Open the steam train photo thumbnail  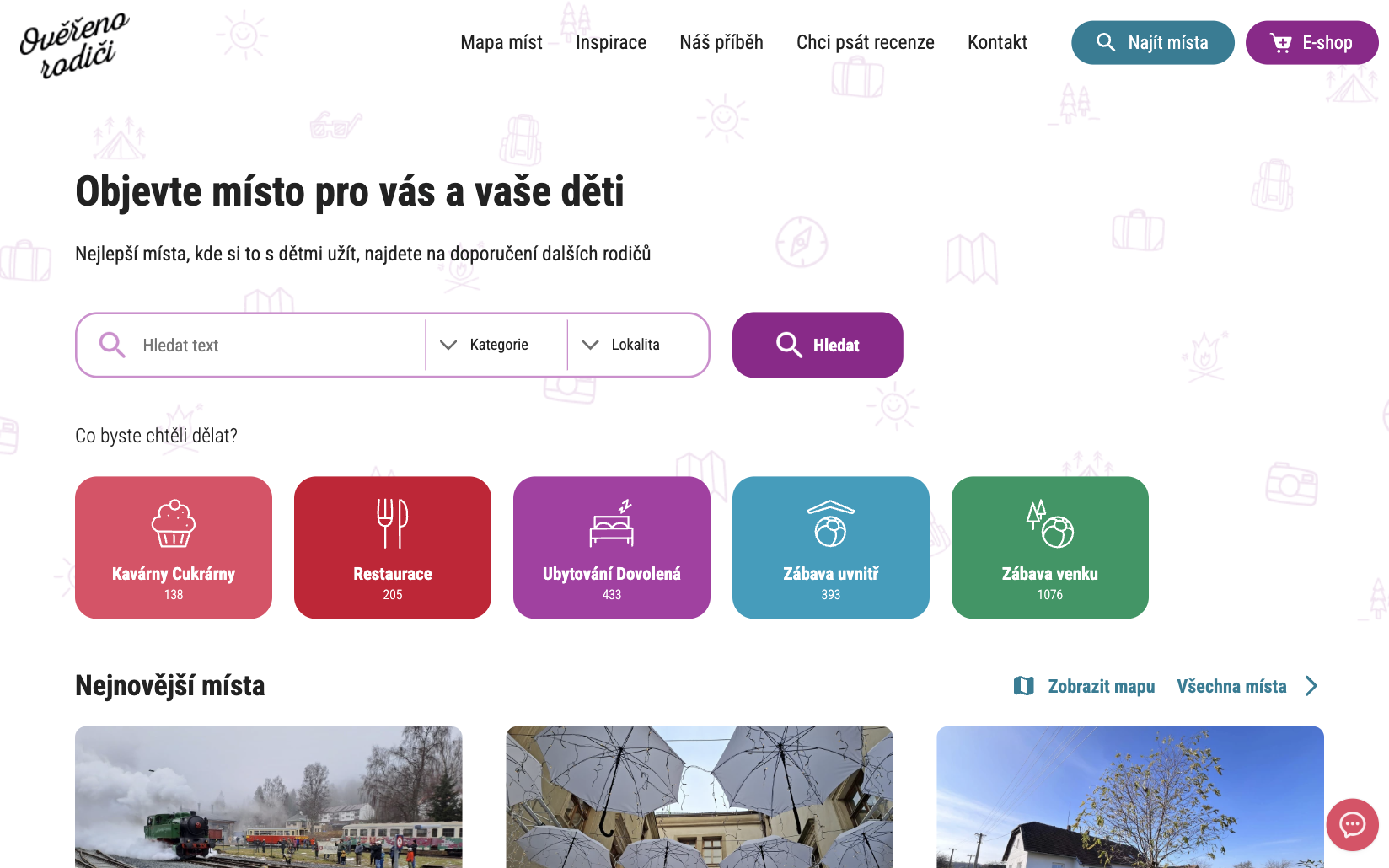(268, 796)
